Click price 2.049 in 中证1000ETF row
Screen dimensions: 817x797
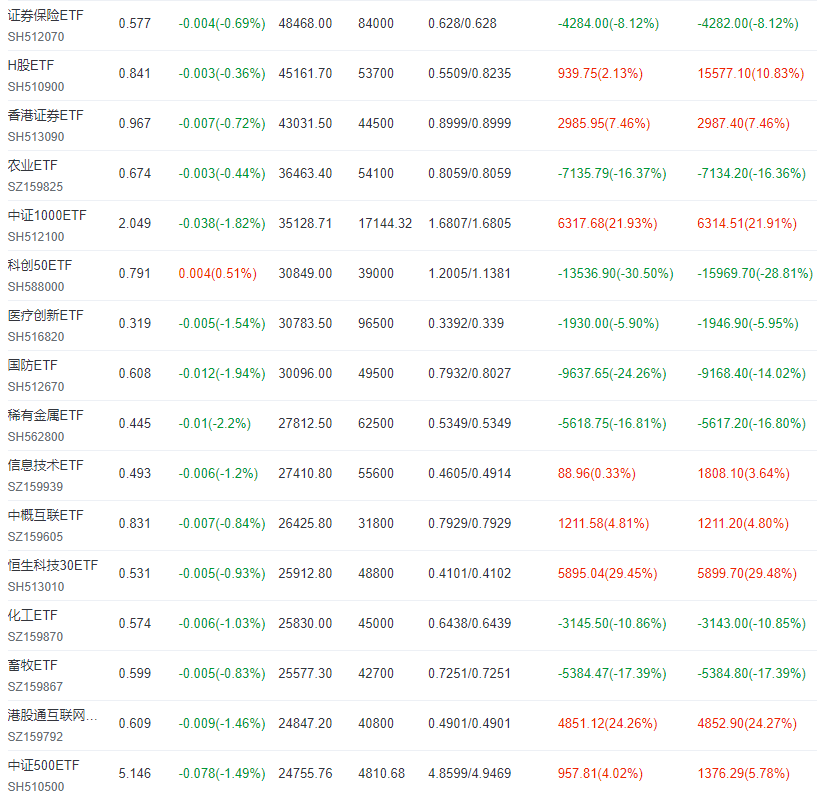[x=135, y=224]
